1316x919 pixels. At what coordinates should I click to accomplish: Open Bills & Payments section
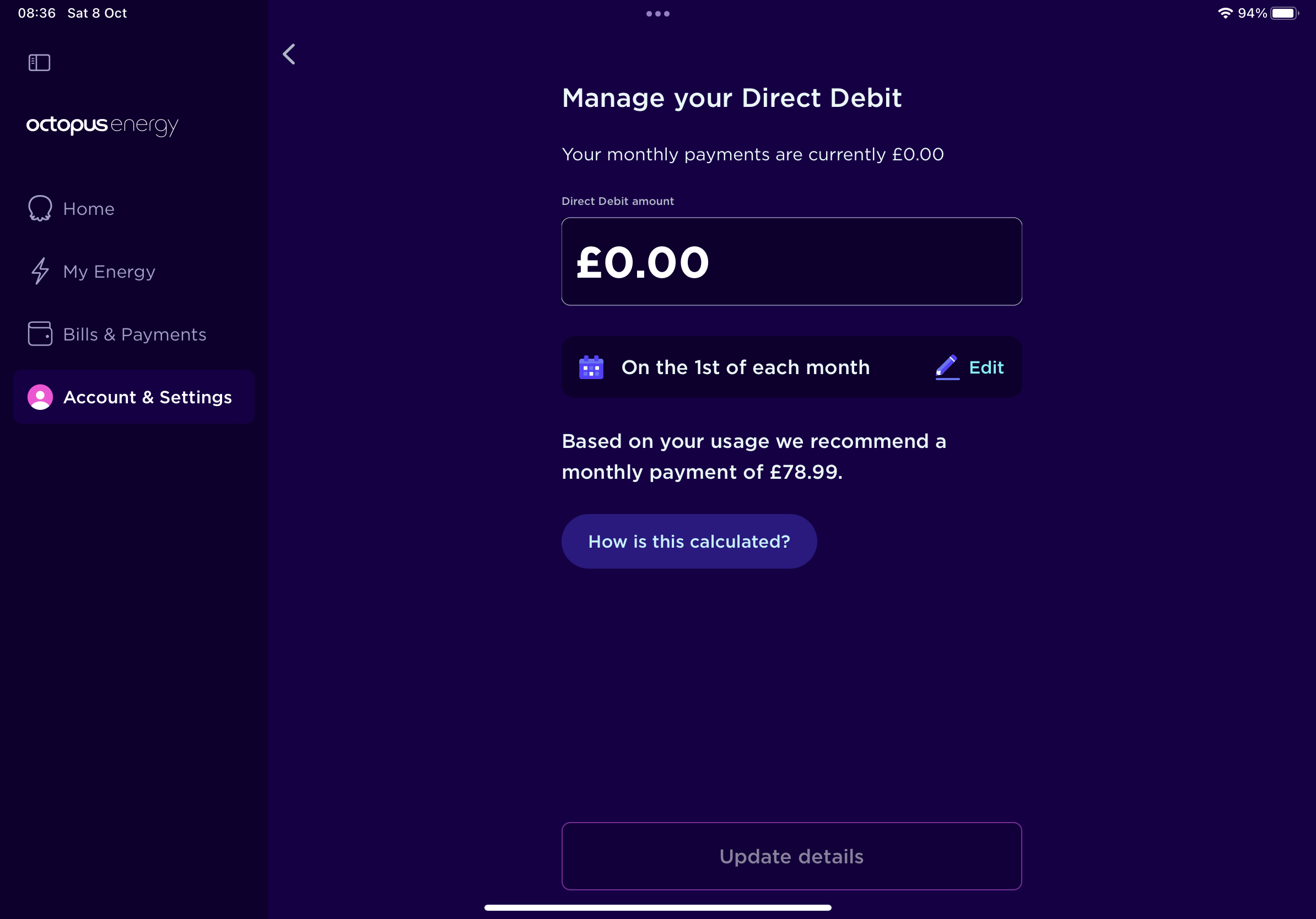(134, 334)
